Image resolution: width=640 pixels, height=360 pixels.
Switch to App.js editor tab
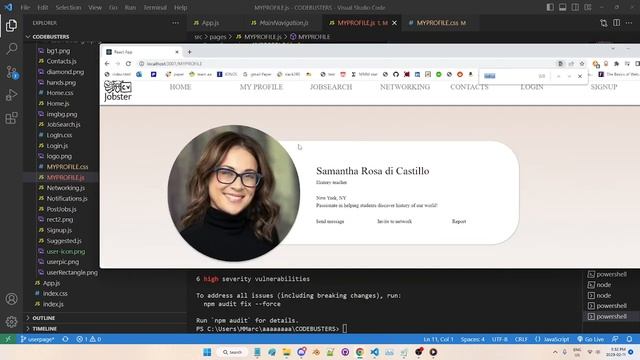tap(210, 23)
